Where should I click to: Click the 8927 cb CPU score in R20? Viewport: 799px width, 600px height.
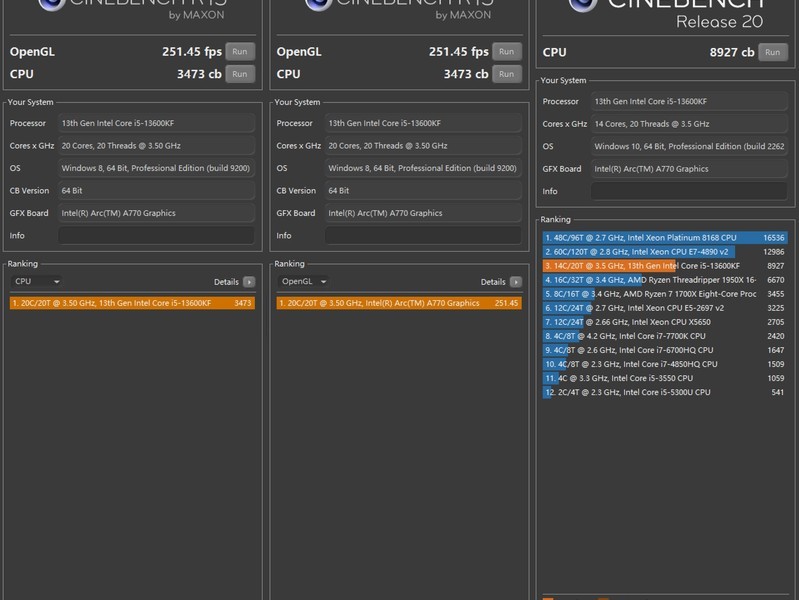(732, 53)
